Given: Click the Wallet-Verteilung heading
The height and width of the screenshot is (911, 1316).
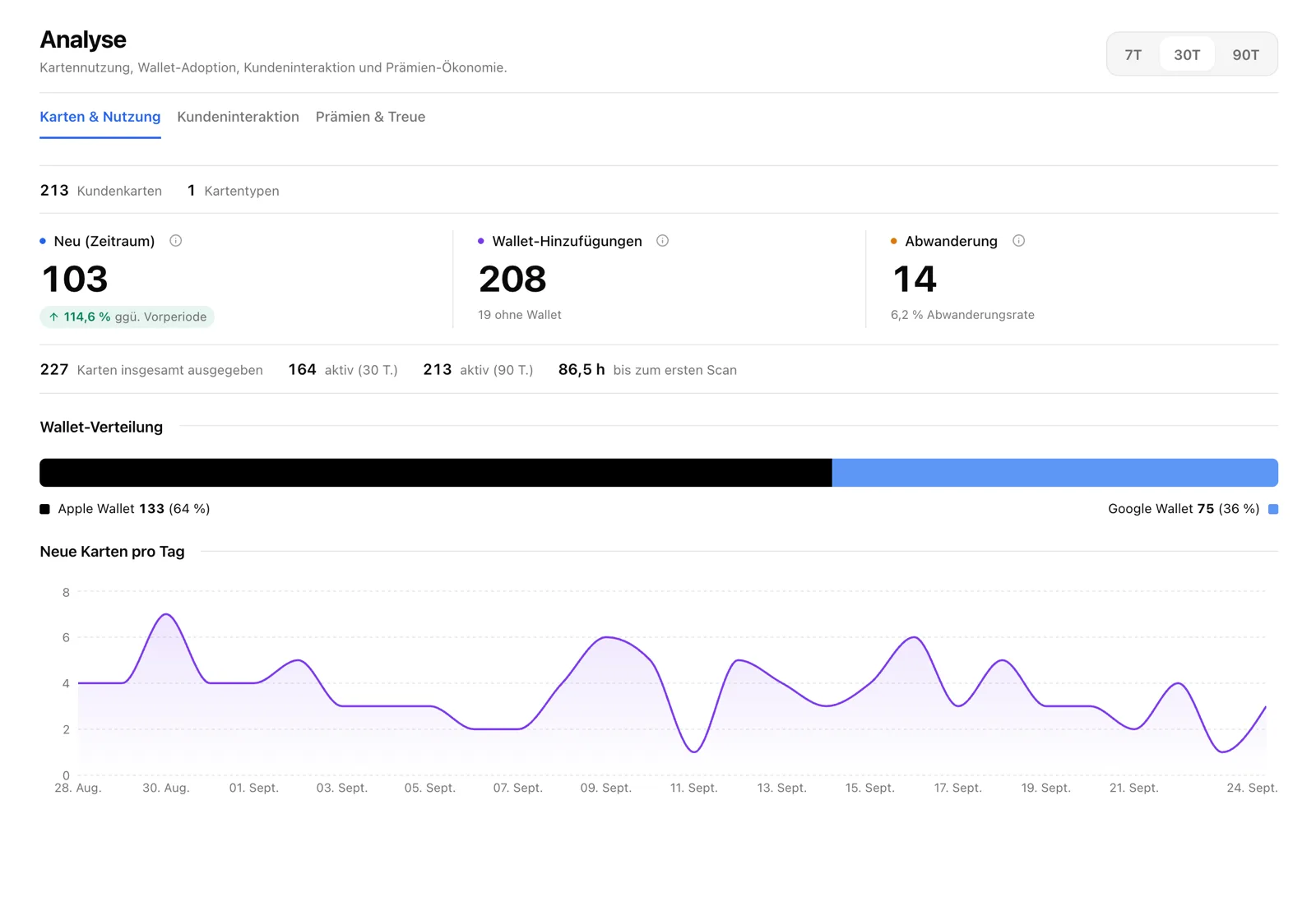Looking at the screenshot, I should [101, 427].
